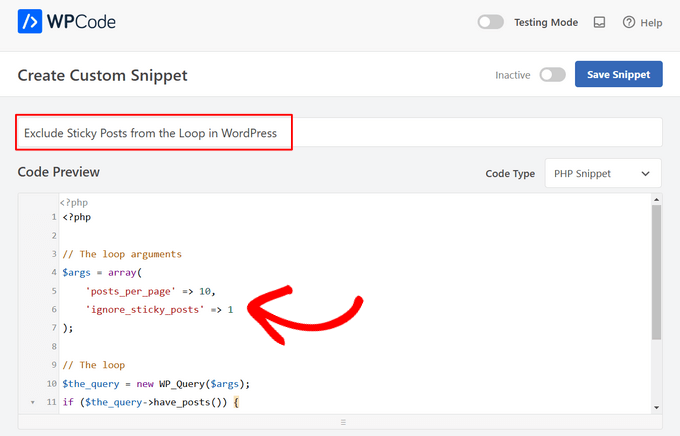
Task: Click line number 2 in gutter
Action: [x=54, y=236]
